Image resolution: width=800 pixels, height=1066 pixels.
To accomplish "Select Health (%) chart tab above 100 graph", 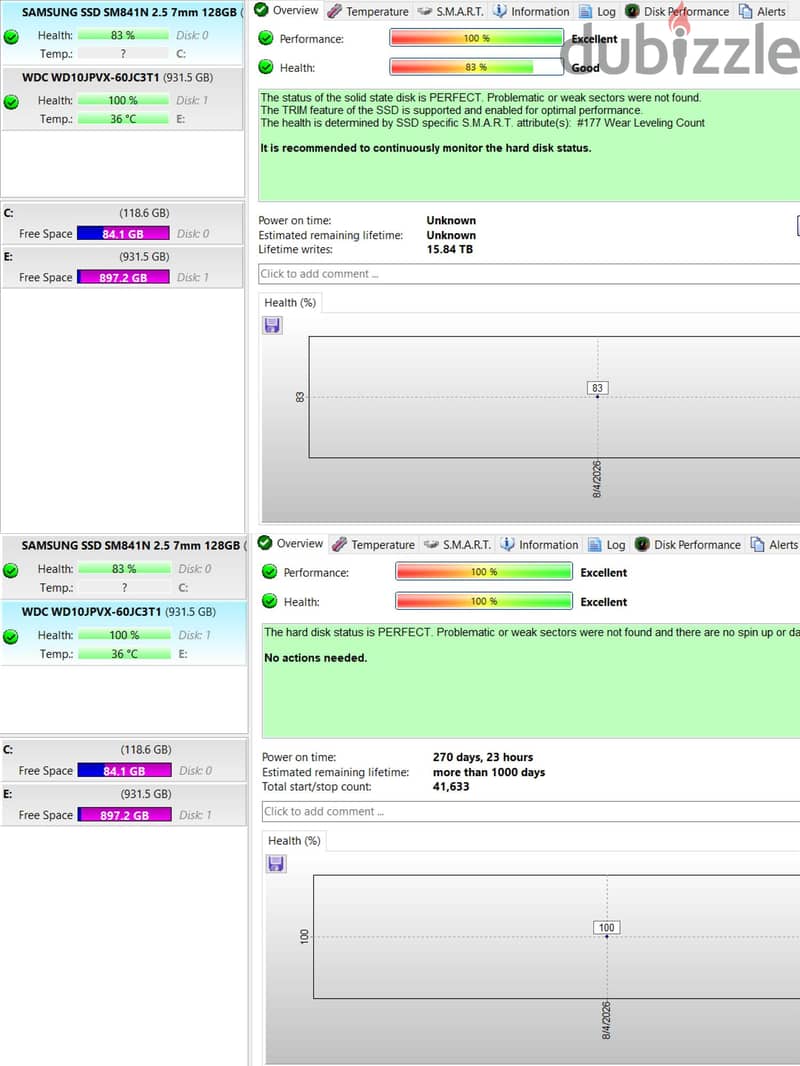I will [294, 841].
